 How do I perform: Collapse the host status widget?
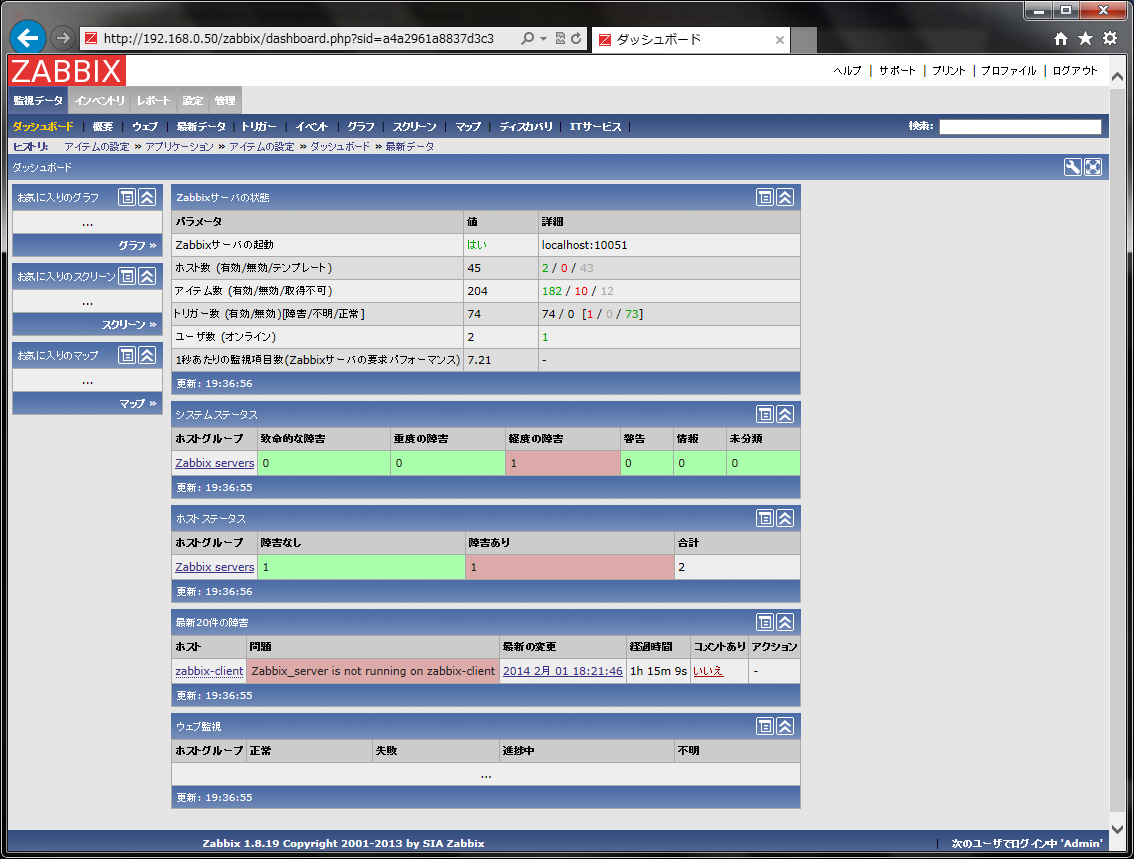click(785, 518)
